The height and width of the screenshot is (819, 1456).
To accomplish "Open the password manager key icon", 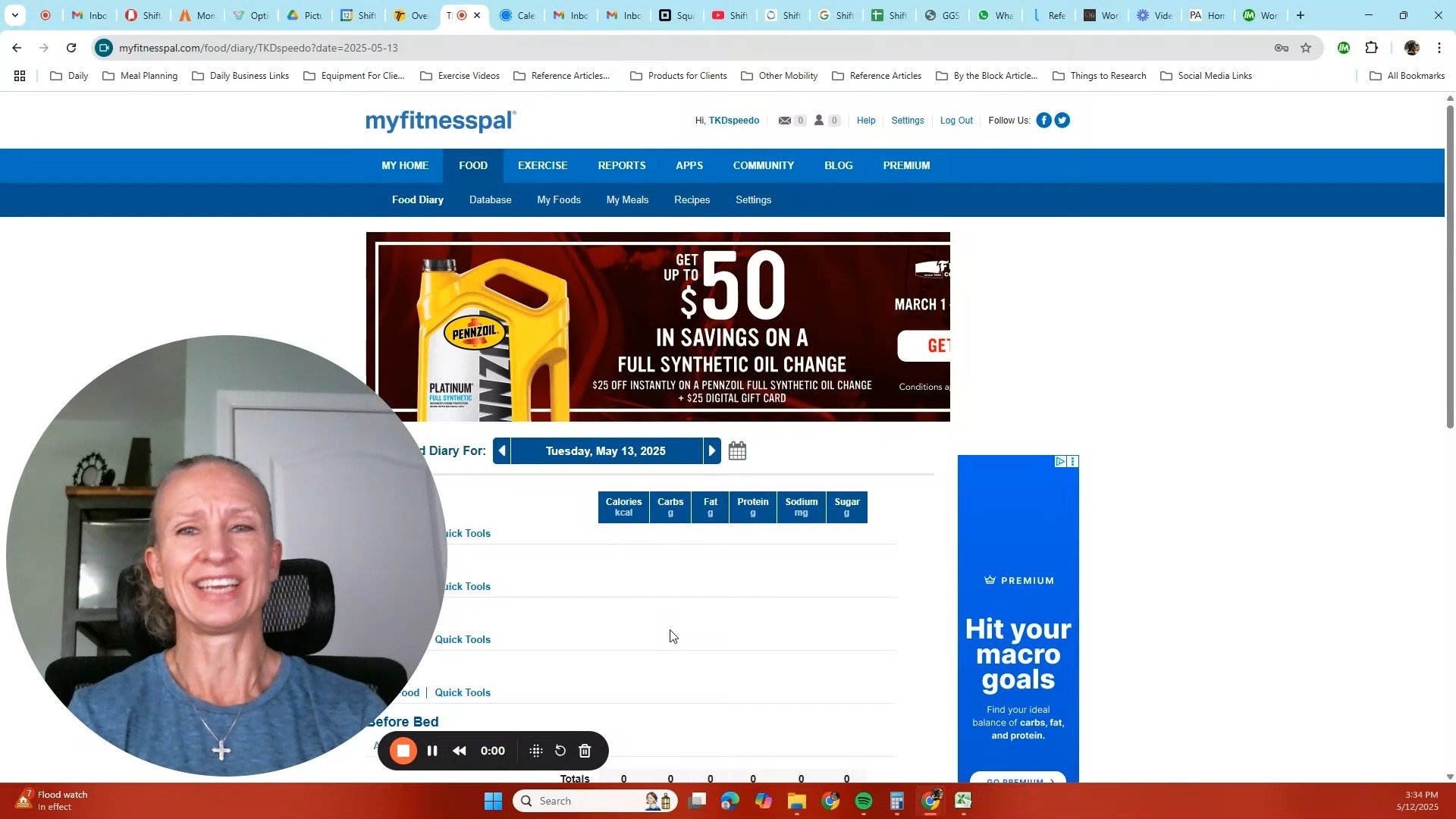I will pos(1282,48).
